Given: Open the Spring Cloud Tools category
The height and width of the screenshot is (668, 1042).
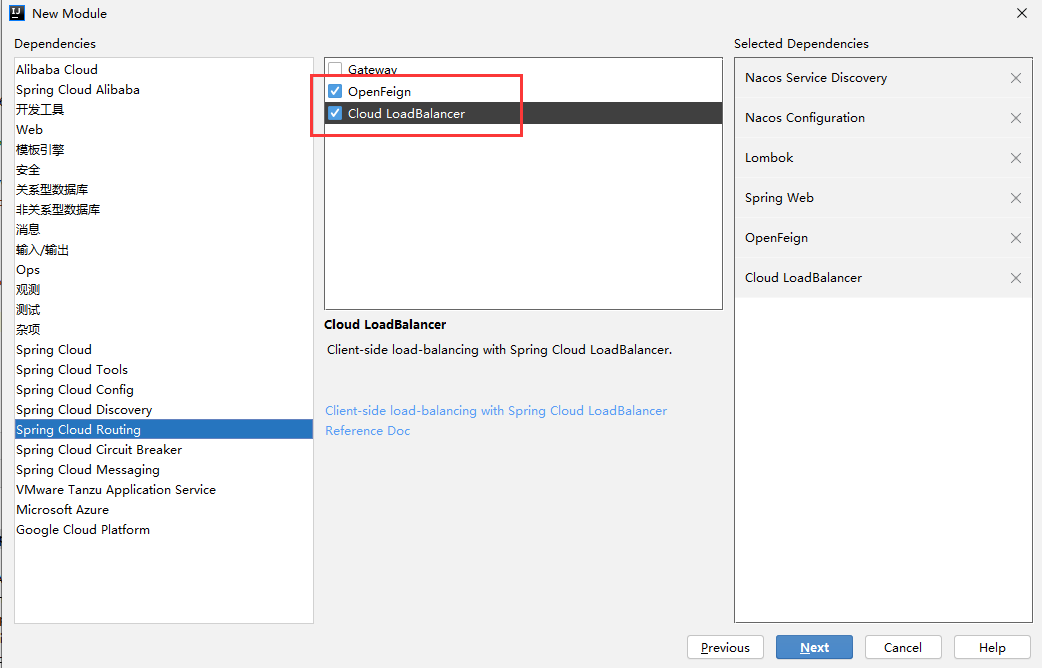Looking at the screenshot, I should pyautogui.click(x=163, y=370).
